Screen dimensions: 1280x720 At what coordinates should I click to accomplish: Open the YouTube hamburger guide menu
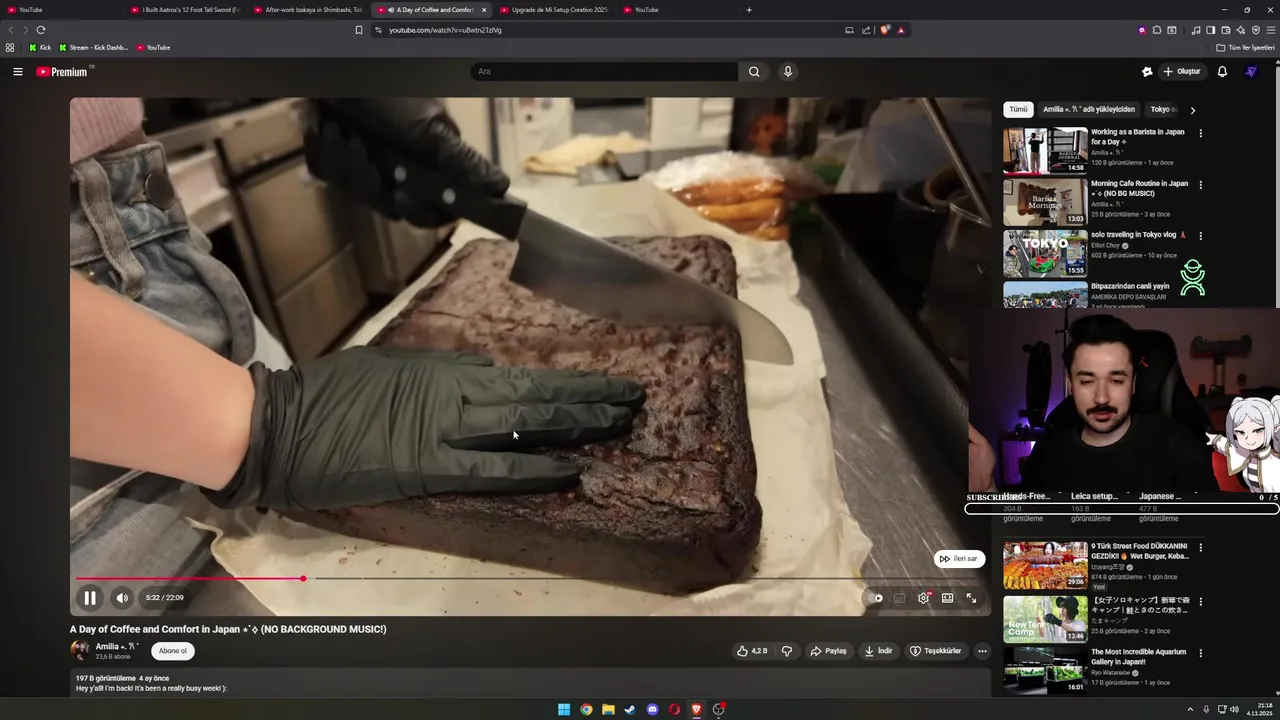coord(17,72)
